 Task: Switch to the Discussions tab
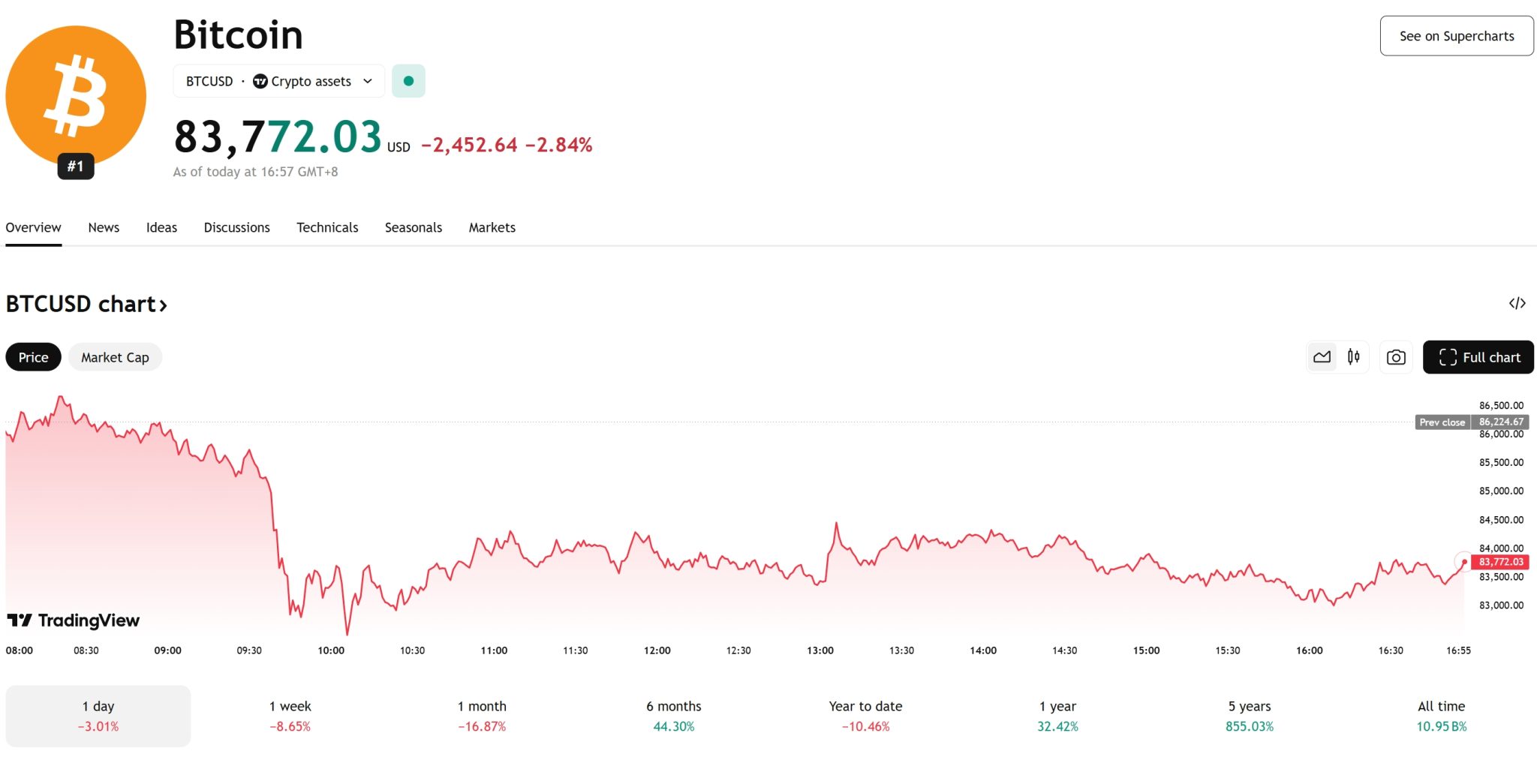236,227
